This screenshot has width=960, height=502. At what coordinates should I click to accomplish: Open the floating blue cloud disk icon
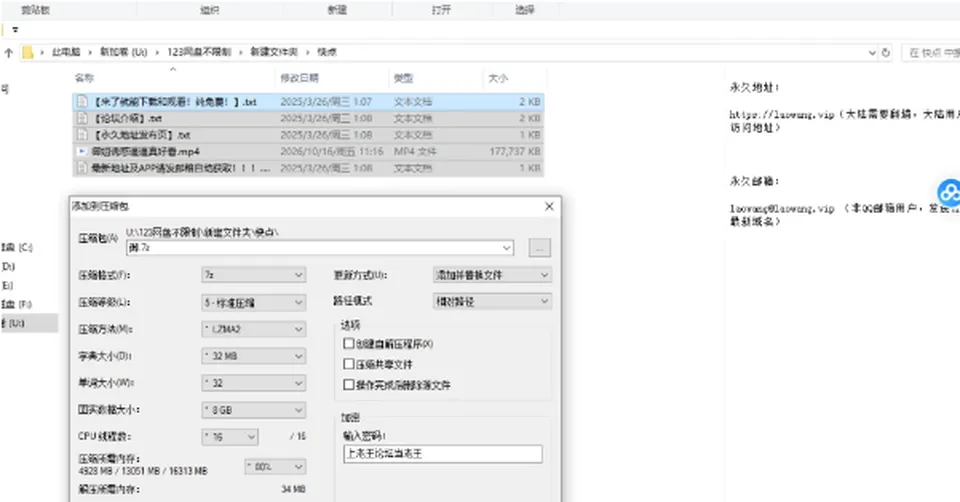pos(948,193)
